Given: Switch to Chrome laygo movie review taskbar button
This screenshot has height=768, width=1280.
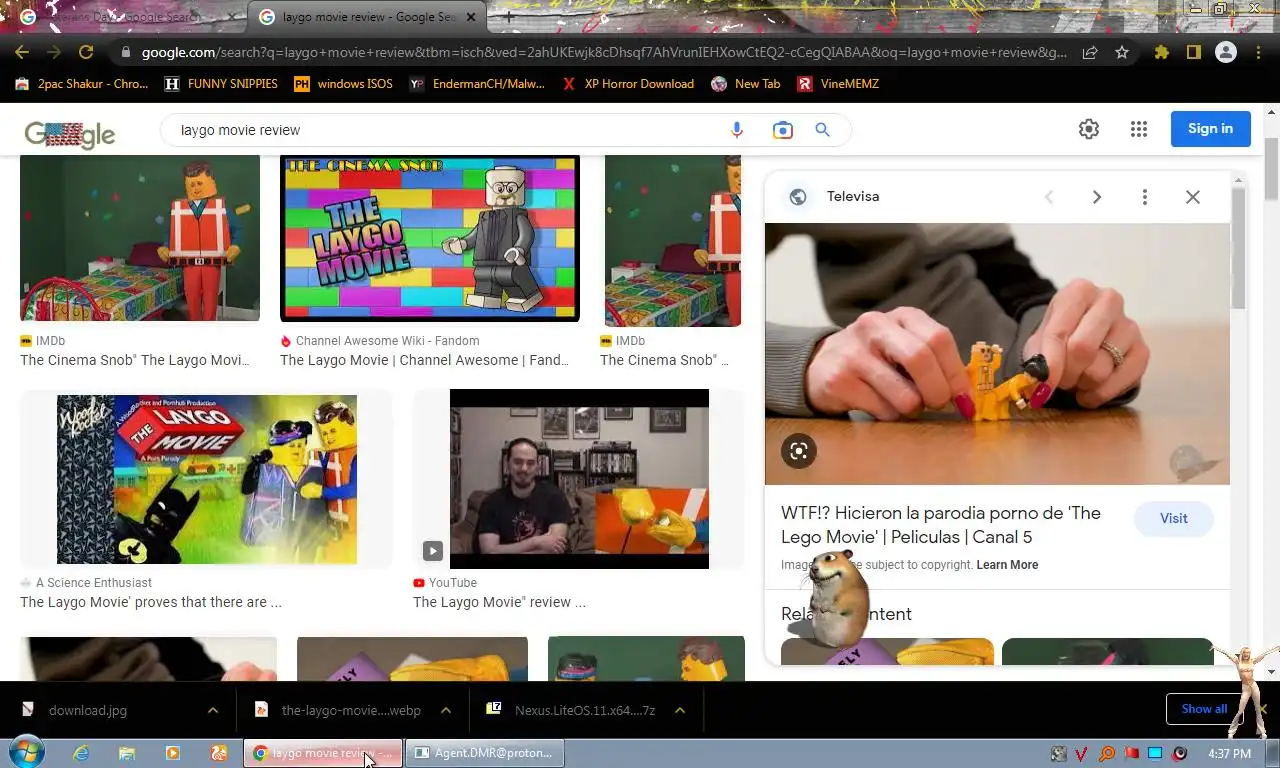Looking at the screenshot, I should (x=323, y=753).
